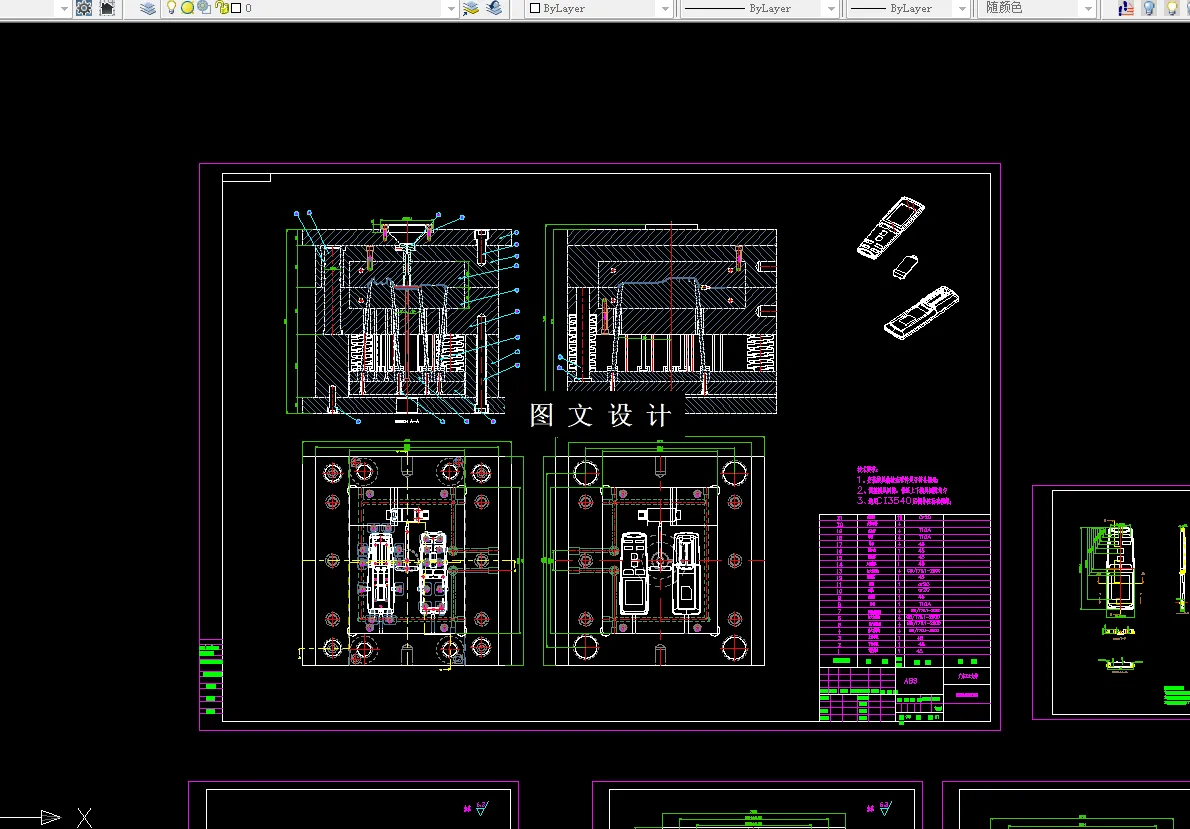Click the blue lightbulb layer tool icon
This screenshot has width=1190, height=829.
pyautogui.click(x=1149, y=8)
